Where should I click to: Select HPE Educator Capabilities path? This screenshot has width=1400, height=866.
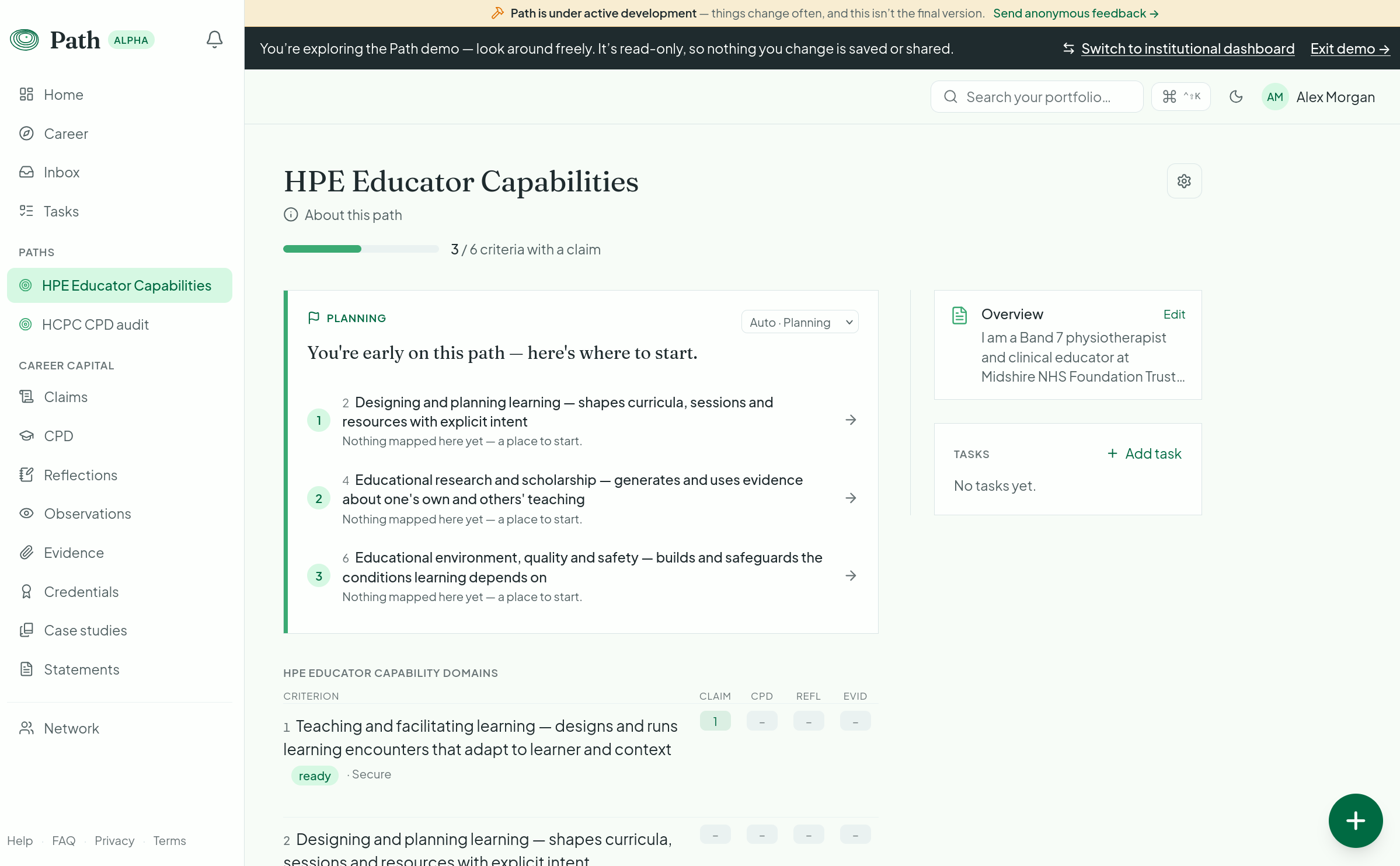(x=120, y=285)
